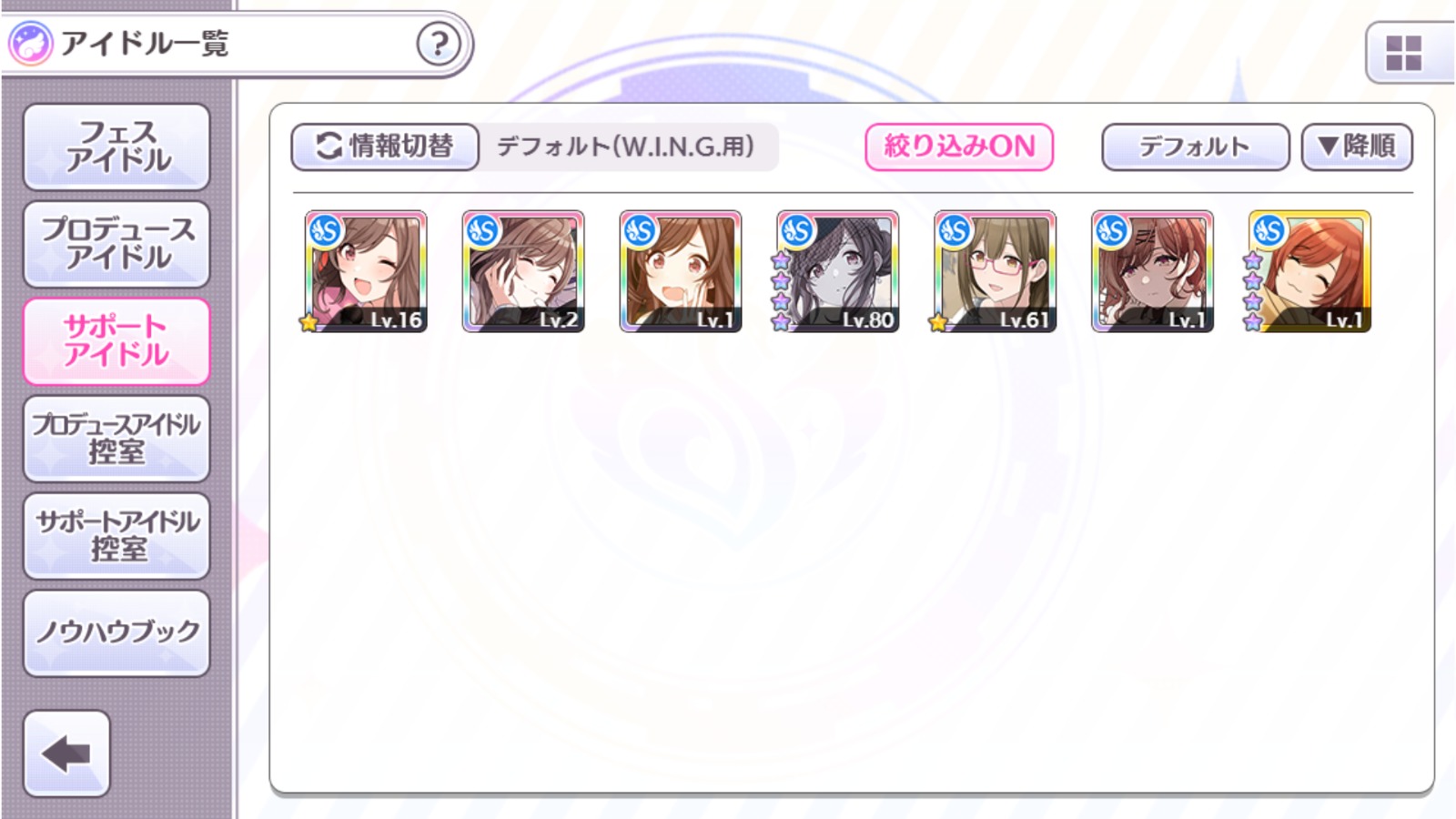
Task: Open the フェスアイドル tab
Action: coord(116,147)
